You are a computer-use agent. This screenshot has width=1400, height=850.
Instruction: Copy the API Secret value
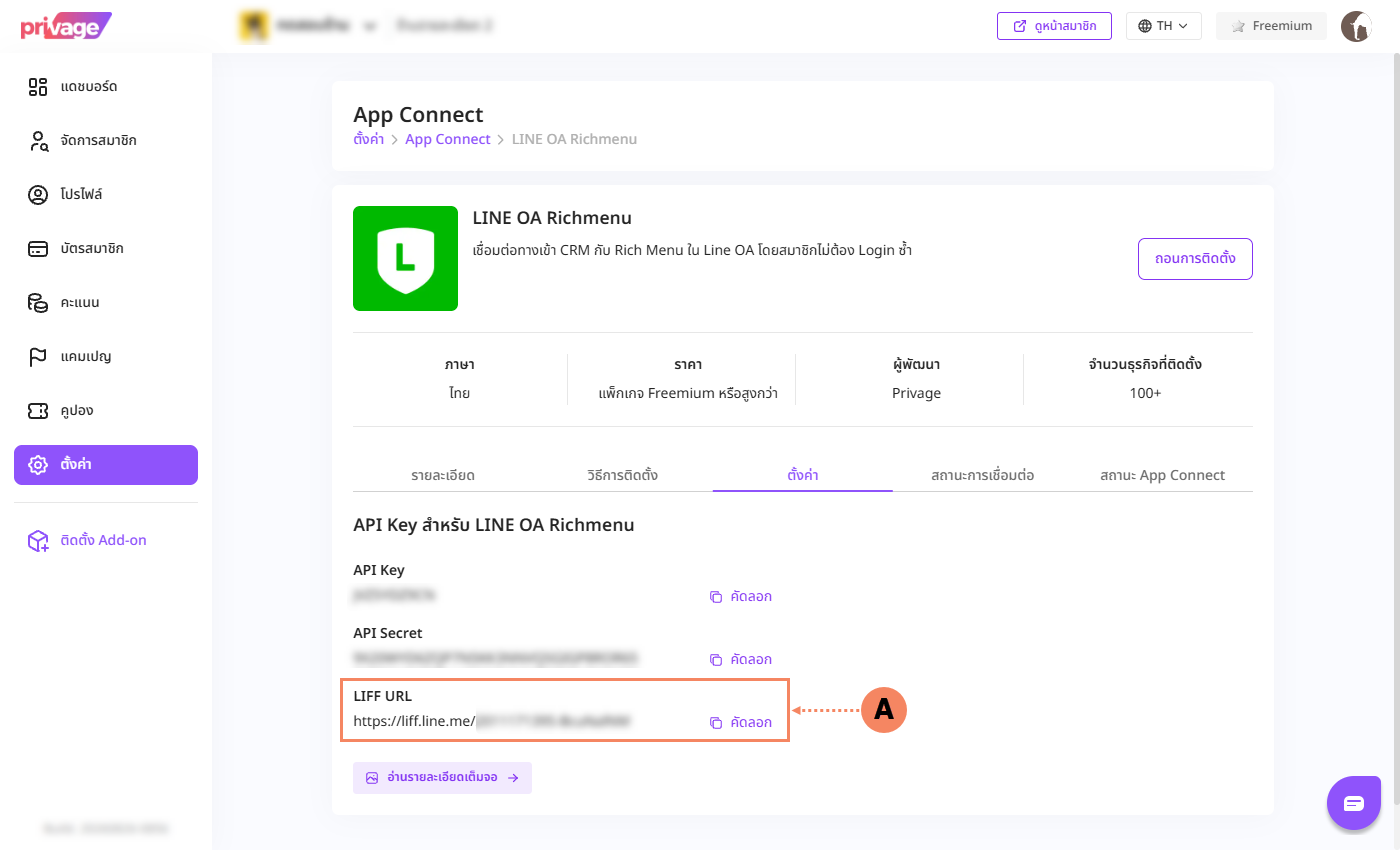741,660
